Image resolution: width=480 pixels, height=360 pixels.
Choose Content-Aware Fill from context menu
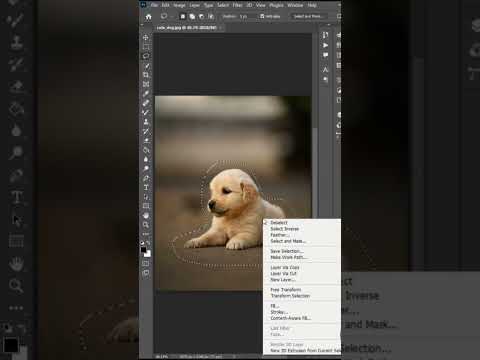click(x=291, y=318)
